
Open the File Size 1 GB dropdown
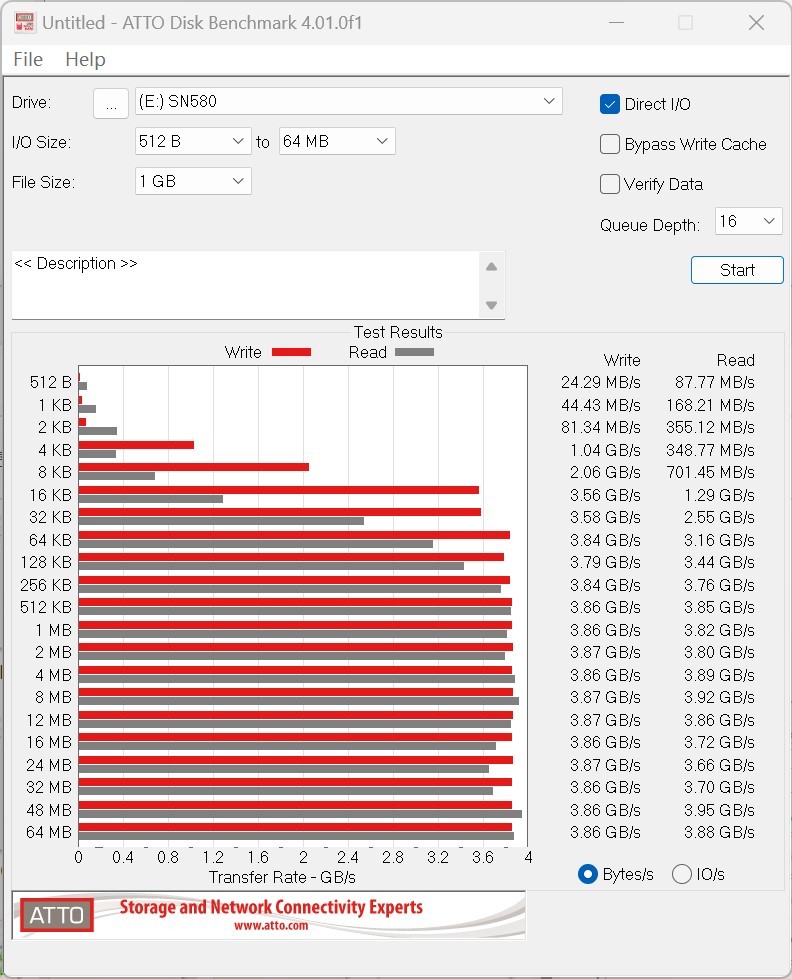193,181
